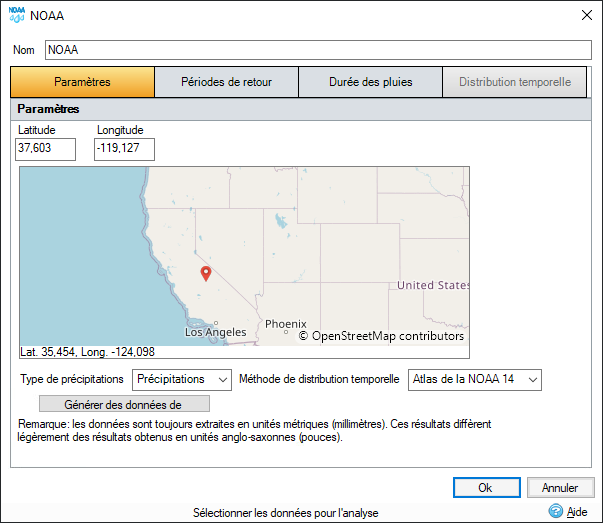
Task: Select the Paramètres tab
Action: (82, 82)
